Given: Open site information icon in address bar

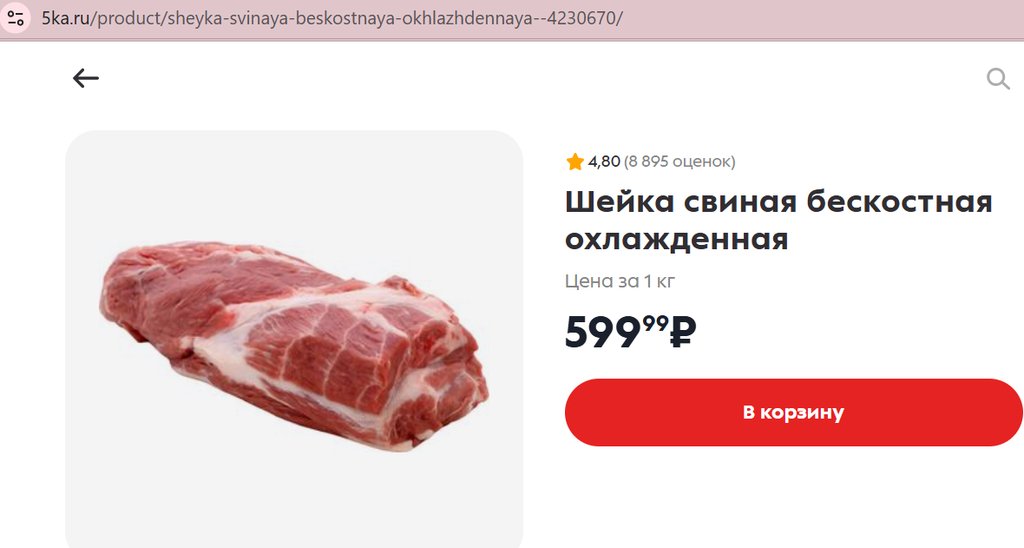Looking at the screenshot, I should click(x=16, y=18).
